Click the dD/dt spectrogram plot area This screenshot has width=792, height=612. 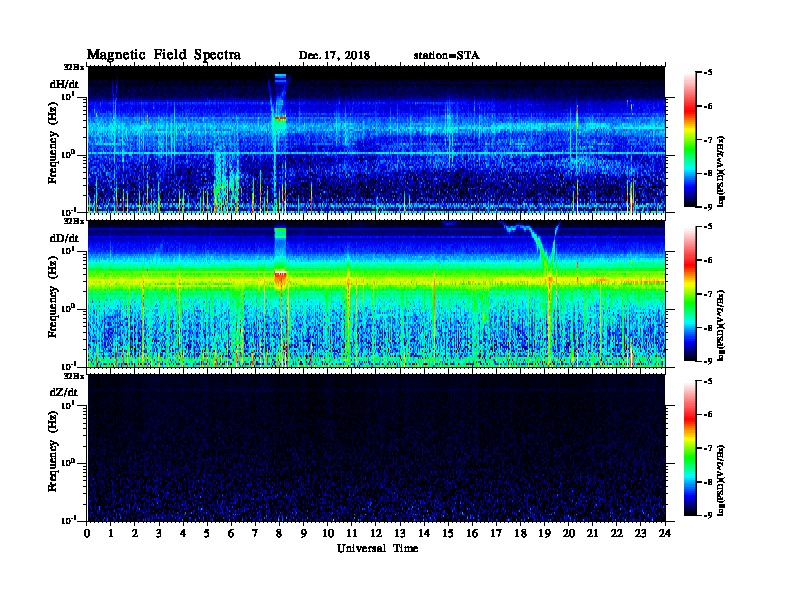click(376, 293)
